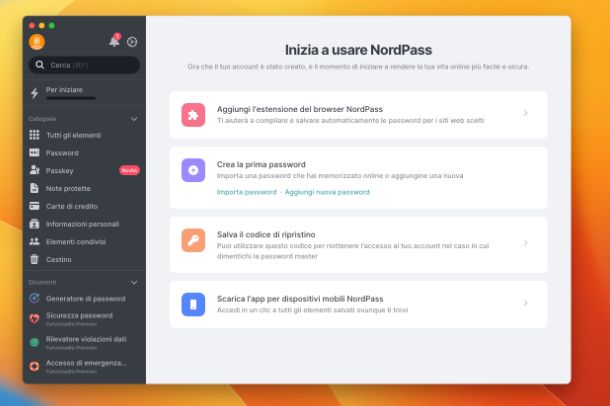Click the Inizia a usare NordPass heading
610x406 pixels.
pos(358,50)
